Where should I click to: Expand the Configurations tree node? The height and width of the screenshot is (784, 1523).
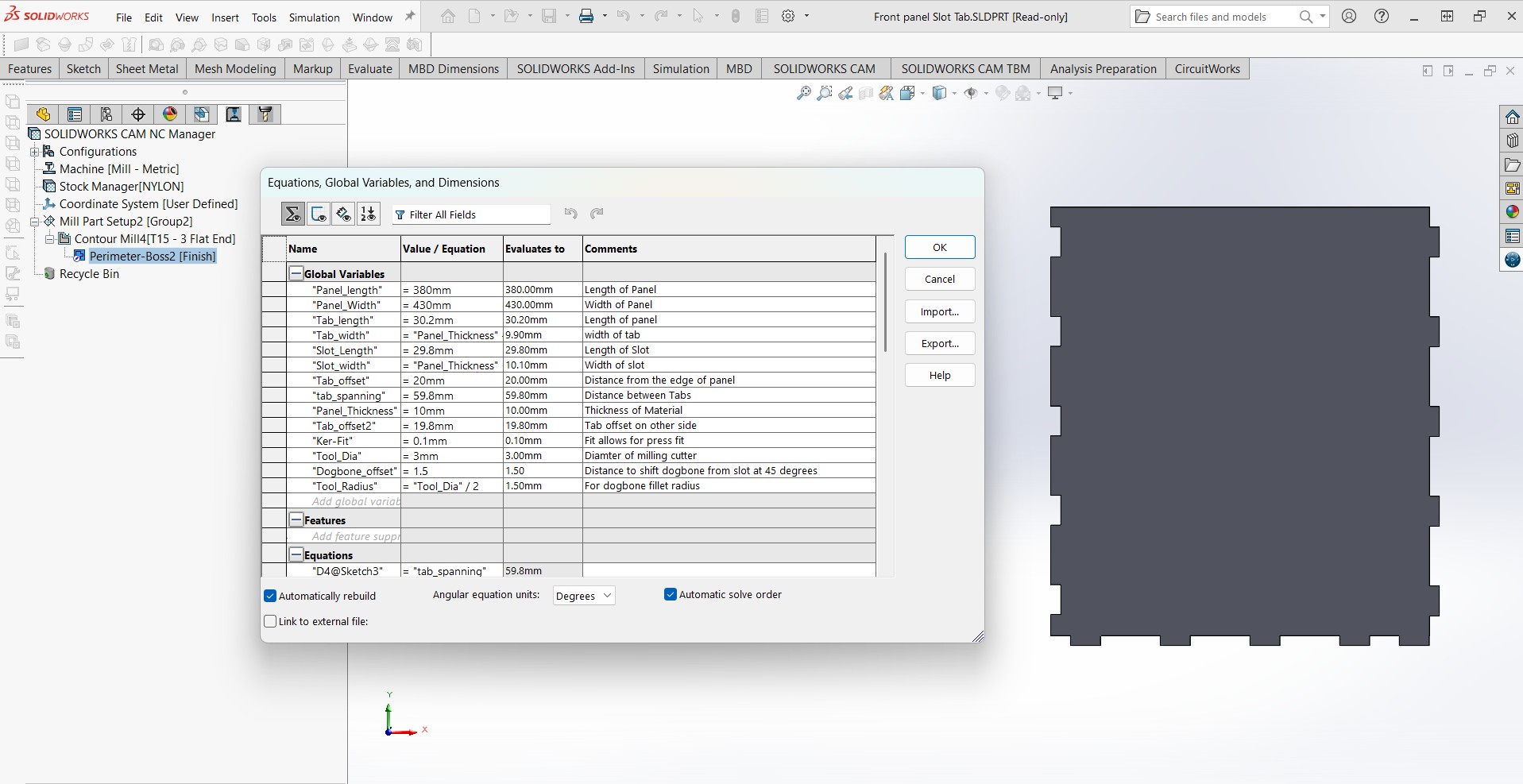pos(35,152)
